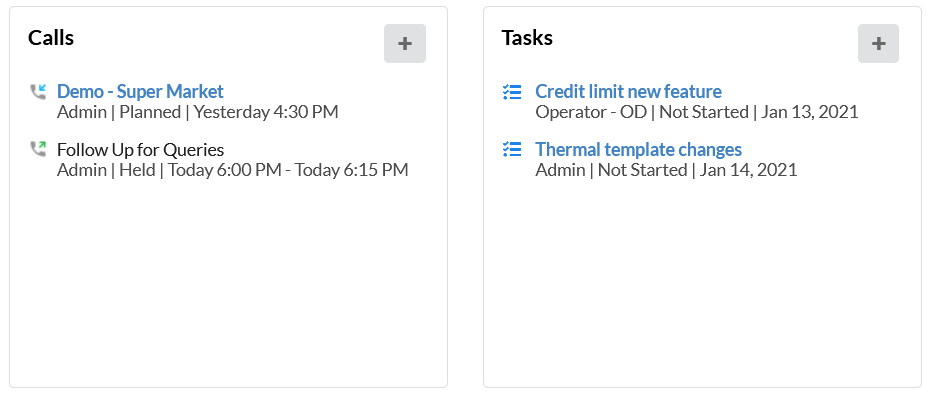933x399 pixels.
Task: Click the checklist icon beside Credit limit new feature
Action: pyautogui.click(x=512, y=92)
